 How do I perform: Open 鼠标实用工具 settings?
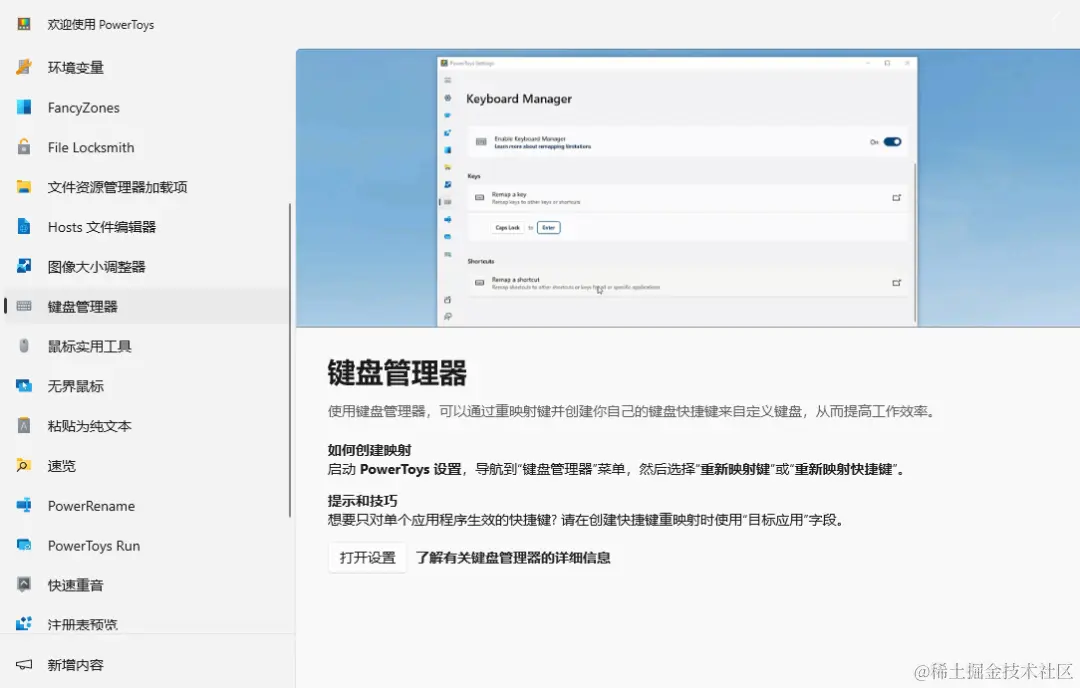(88, 346)
